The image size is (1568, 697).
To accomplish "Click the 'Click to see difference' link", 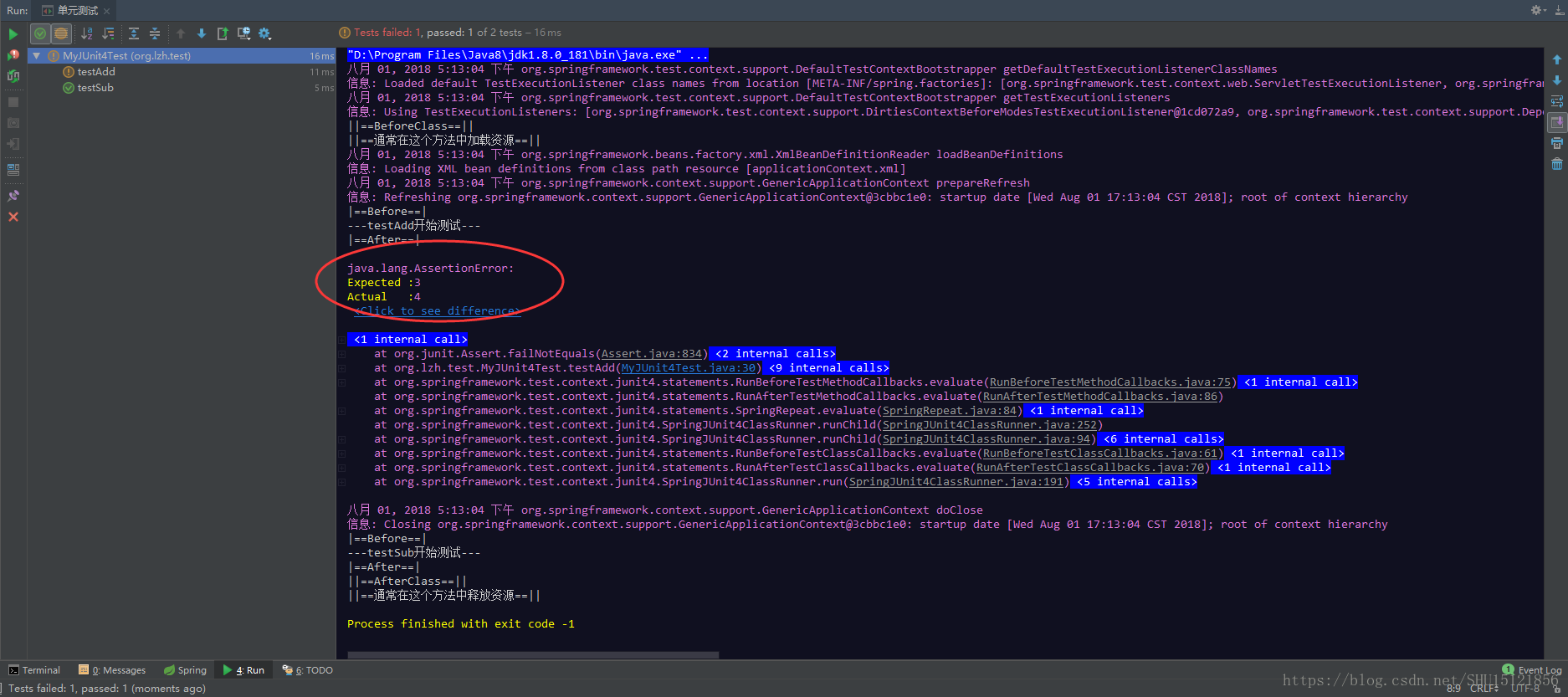I will coord(437,311).
